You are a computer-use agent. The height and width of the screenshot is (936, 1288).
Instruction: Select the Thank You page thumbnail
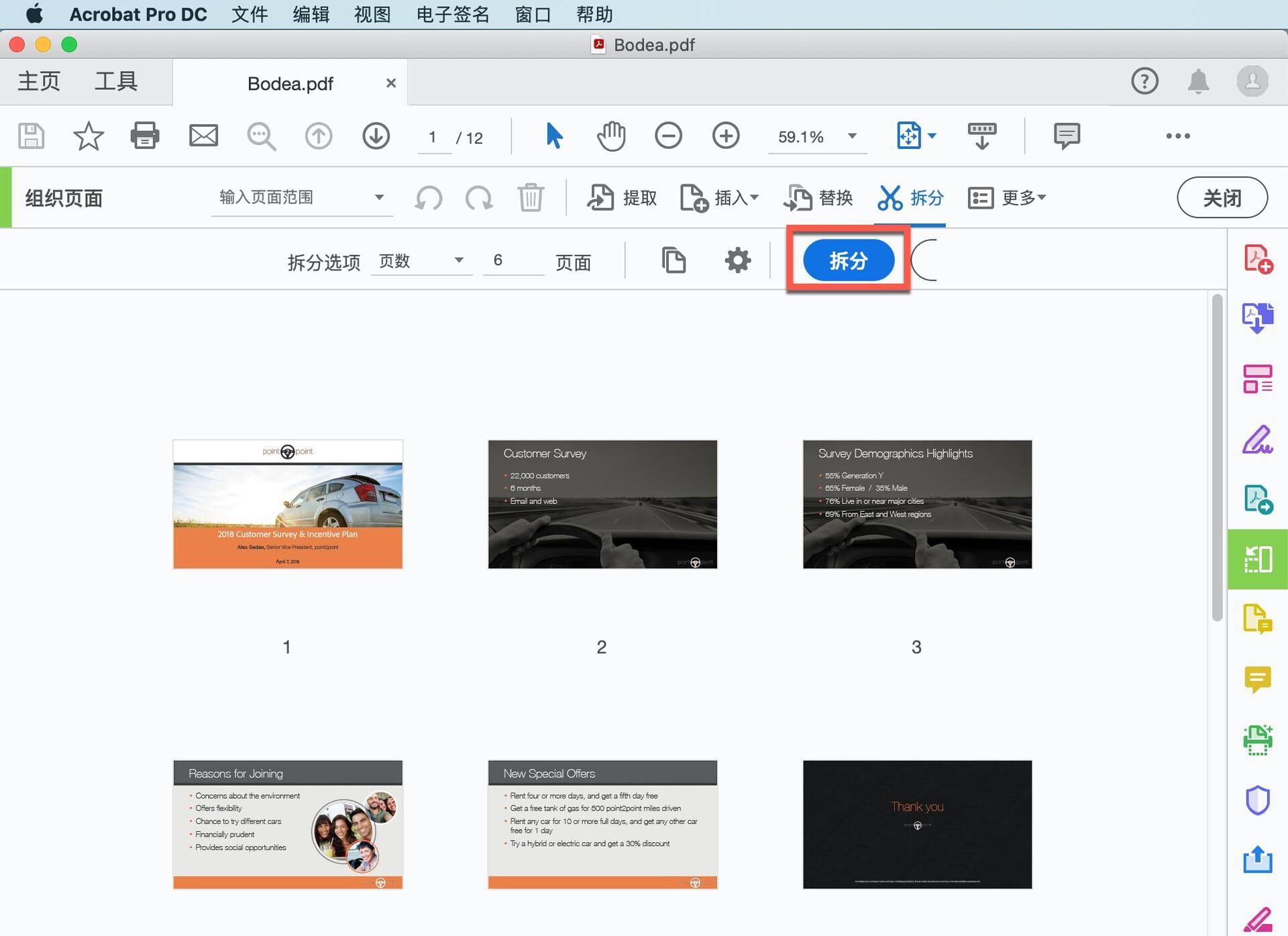pyautogui.click(x=916, y=824)
